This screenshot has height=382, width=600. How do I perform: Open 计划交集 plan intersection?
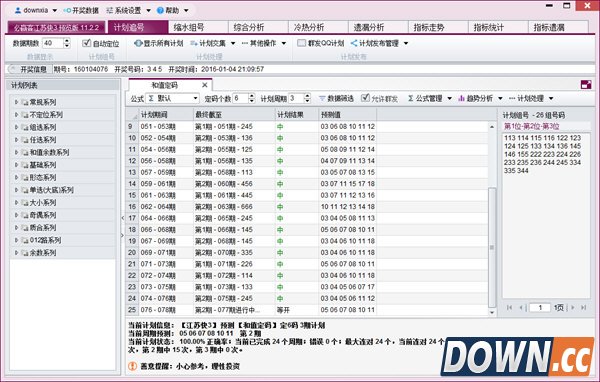[x=212, y=43]
